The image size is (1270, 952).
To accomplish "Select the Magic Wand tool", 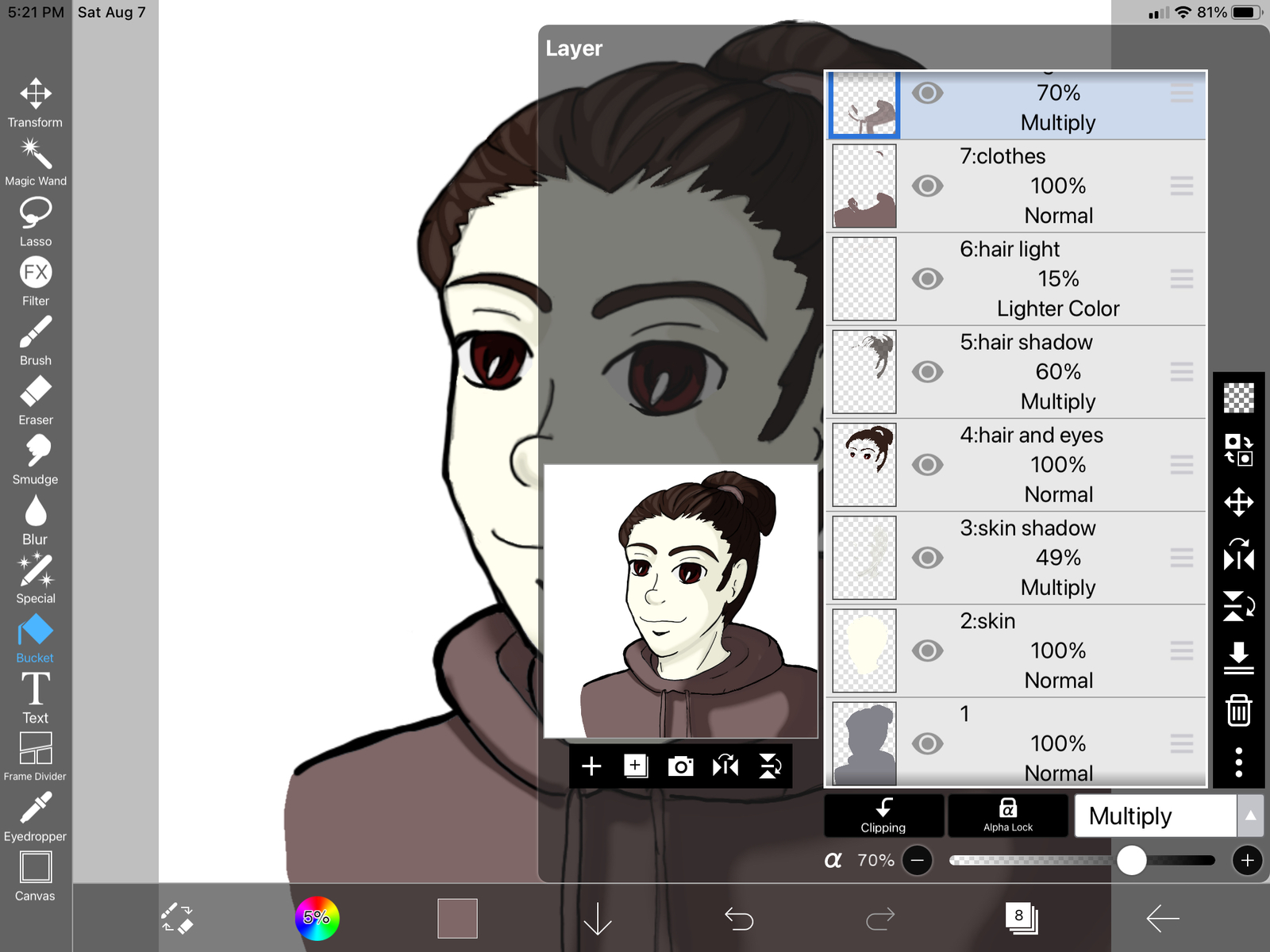I will [36, 161].
